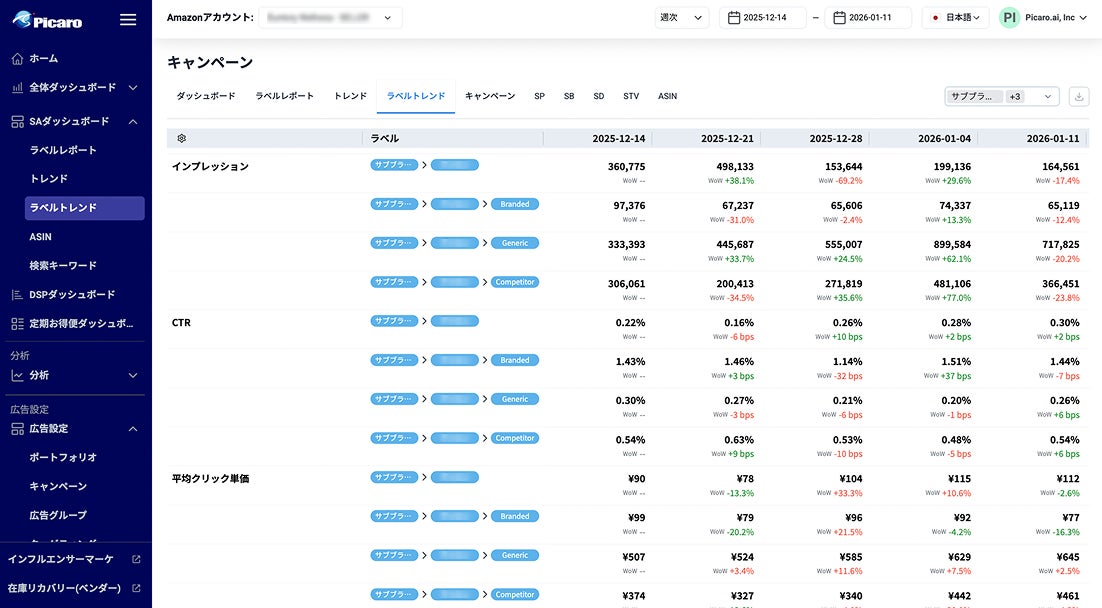The image size is (1102, 608).
Task: Click the hamburger menu icon
Action: 128,20
